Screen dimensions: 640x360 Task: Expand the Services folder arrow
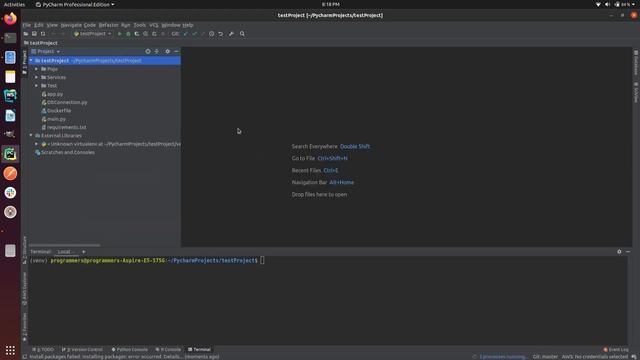click(37, 77)
